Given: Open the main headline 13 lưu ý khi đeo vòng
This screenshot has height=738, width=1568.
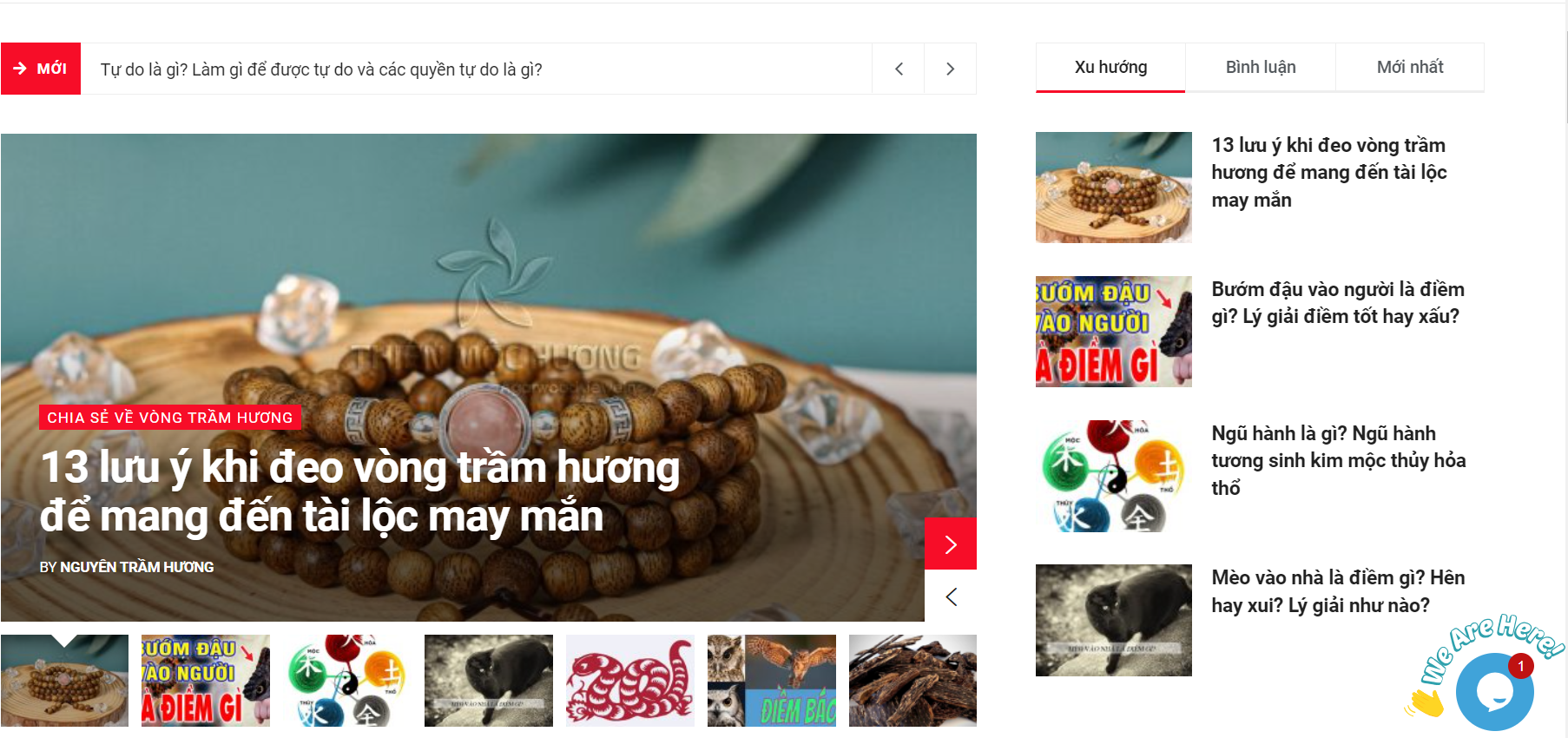Looking at the screenshot, I should (359, 491).
